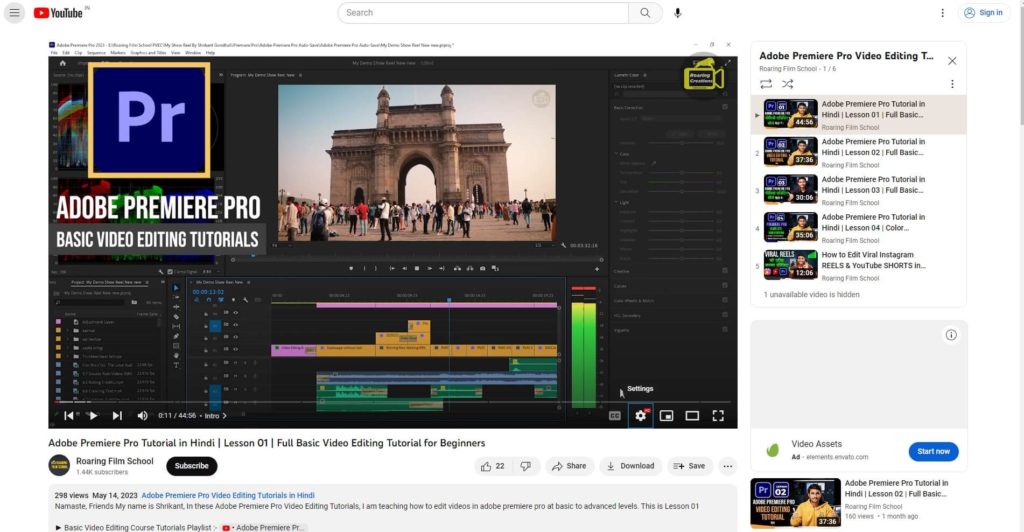Click Start now ad button
1024x532 pixels.
(933, 451)
